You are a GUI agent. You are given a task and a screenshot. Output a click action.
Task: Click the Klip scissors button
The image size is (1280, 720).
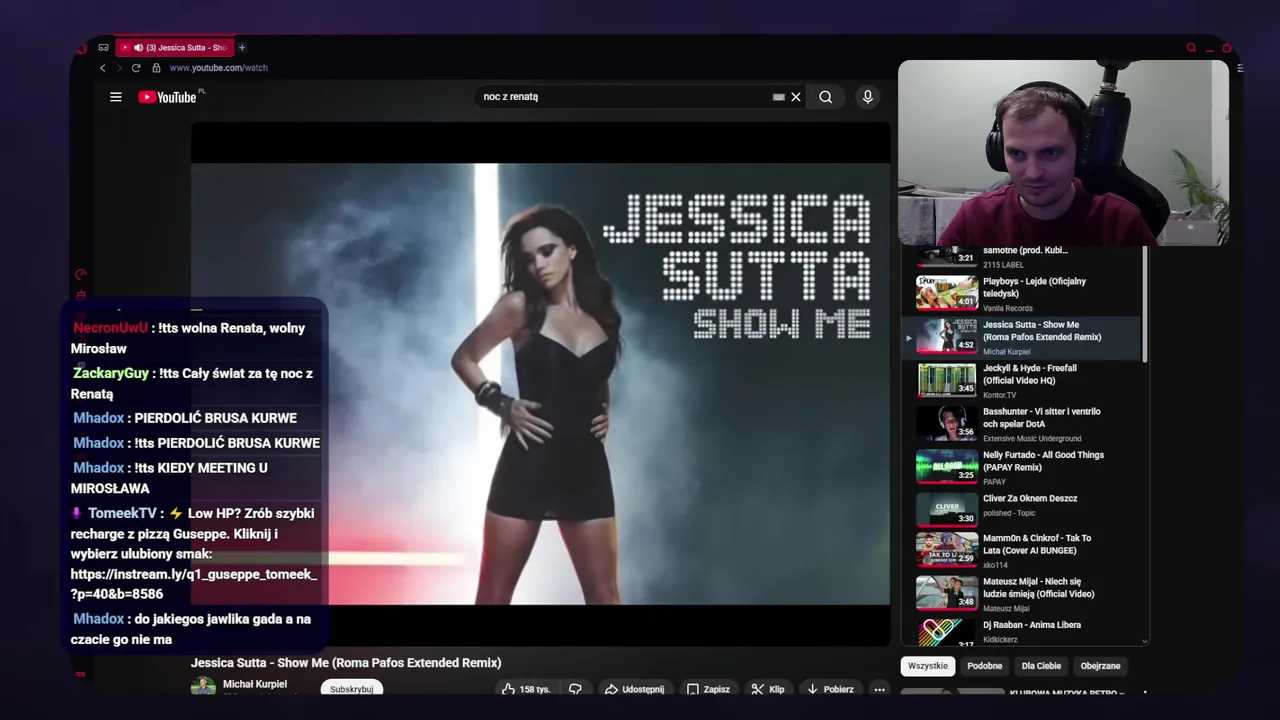(768, 689)
